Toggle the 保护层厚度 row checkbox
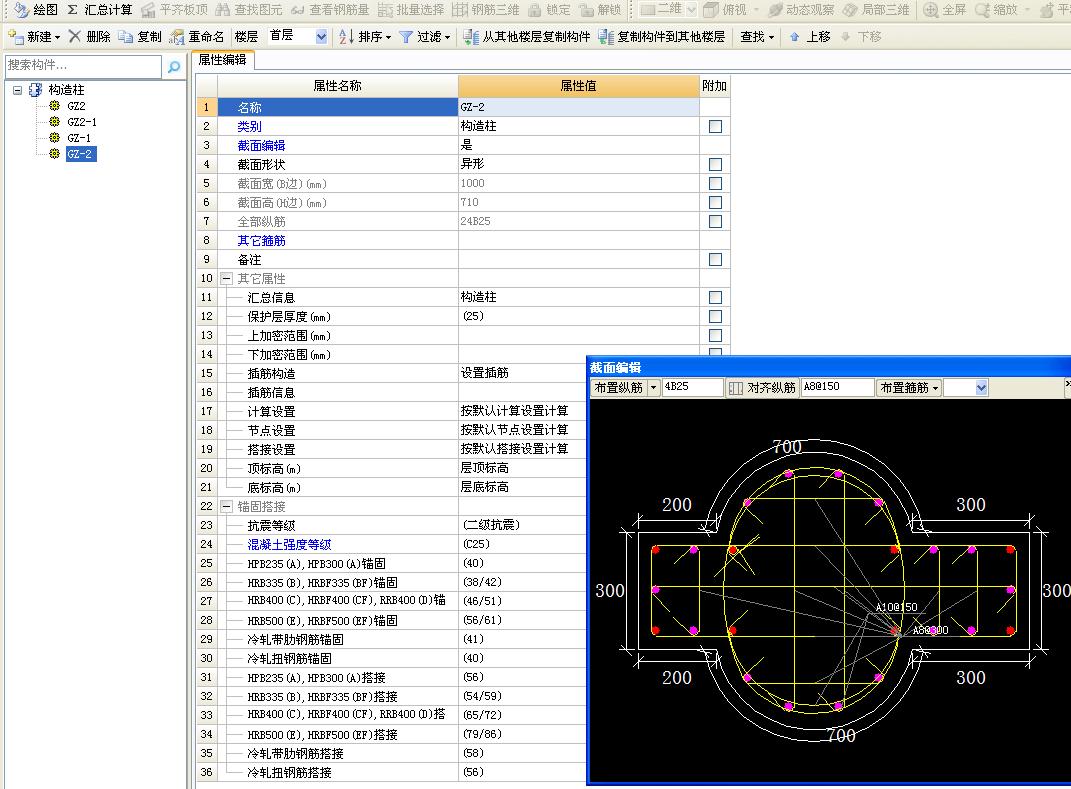The width and height of the screenshot is (1071, 789). [715, 316]
